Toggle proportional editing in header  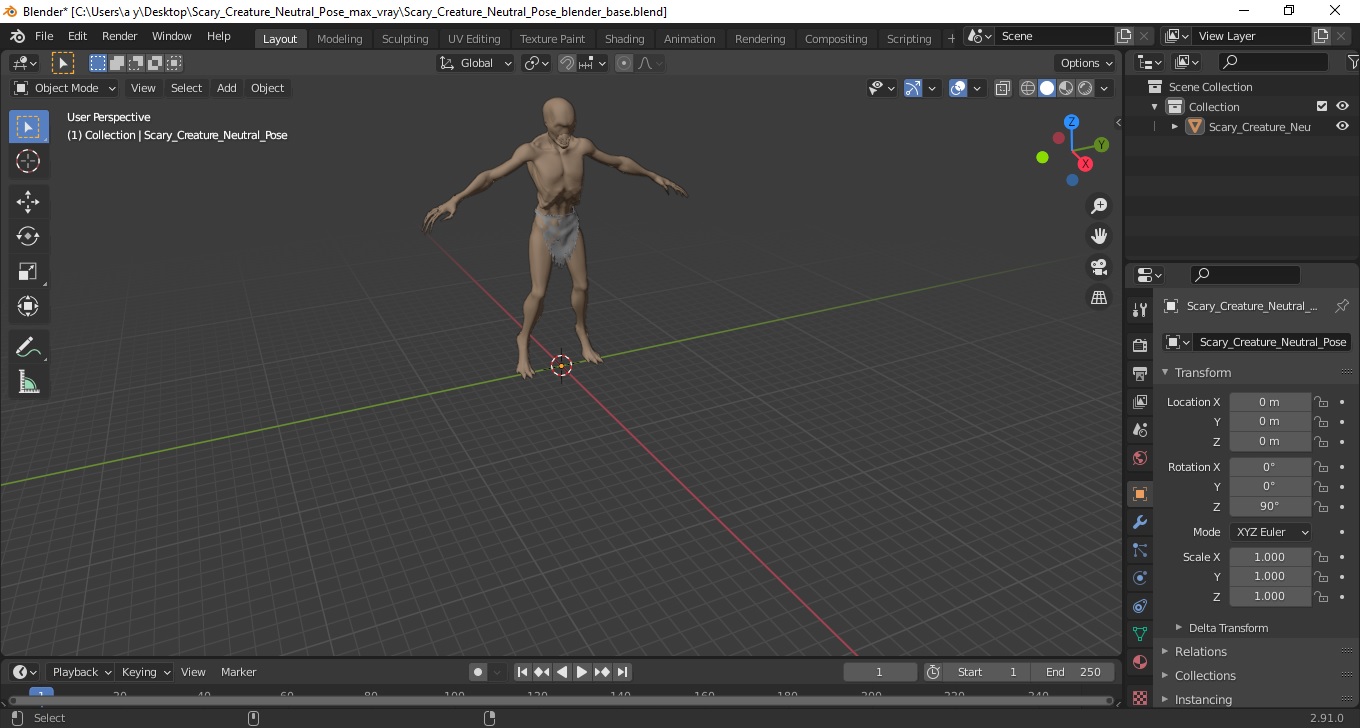(624, 63)
